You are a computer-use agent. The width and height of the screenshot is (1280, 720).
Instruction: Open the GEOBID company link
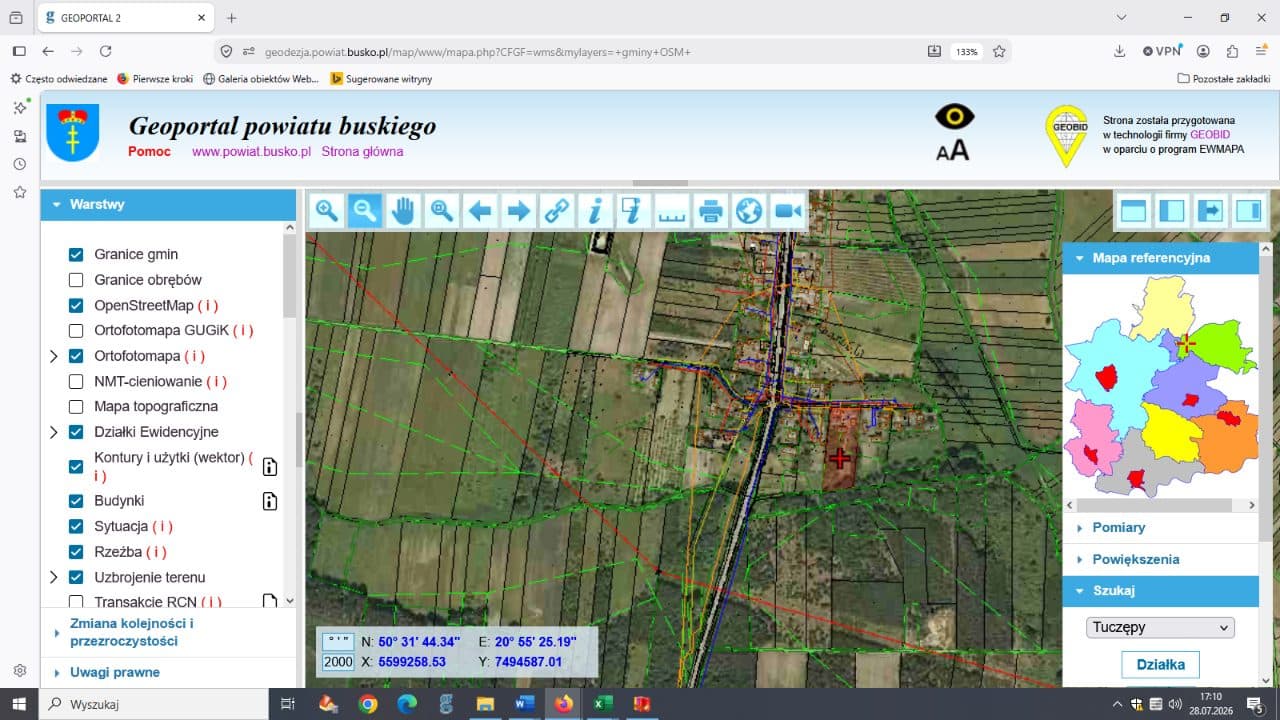pyautogui.click(x=1208, y=134)
